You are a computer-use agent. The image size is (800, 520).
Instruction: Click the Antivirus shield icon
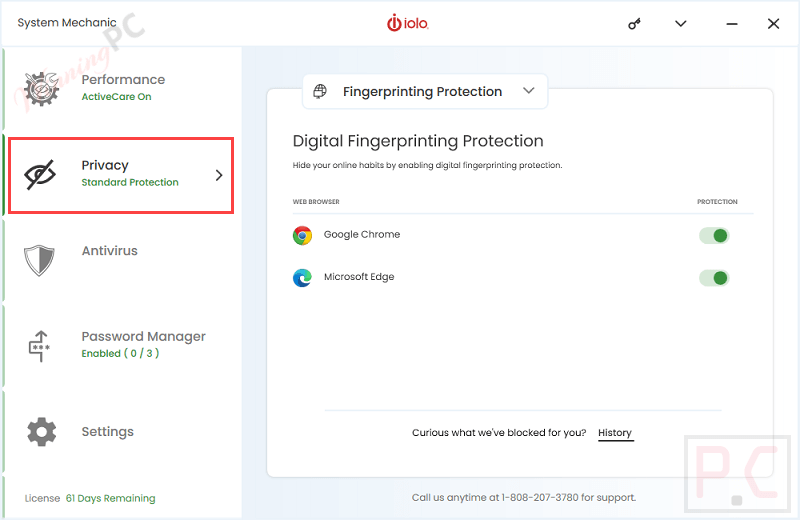39,260
